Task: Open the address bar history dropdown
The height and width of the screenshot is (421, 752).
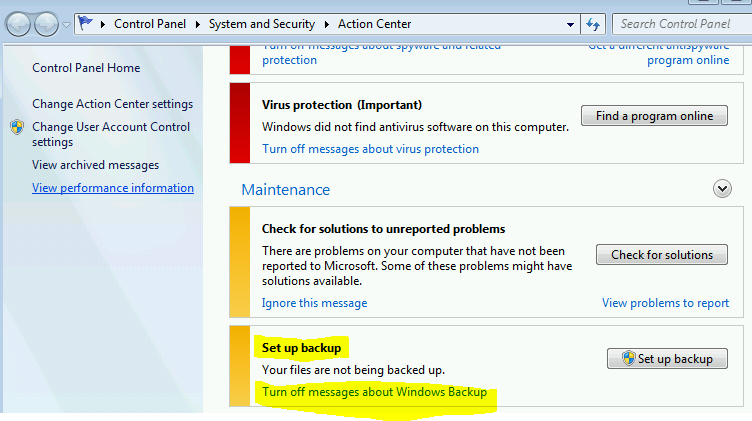Action: pos(570,23)
